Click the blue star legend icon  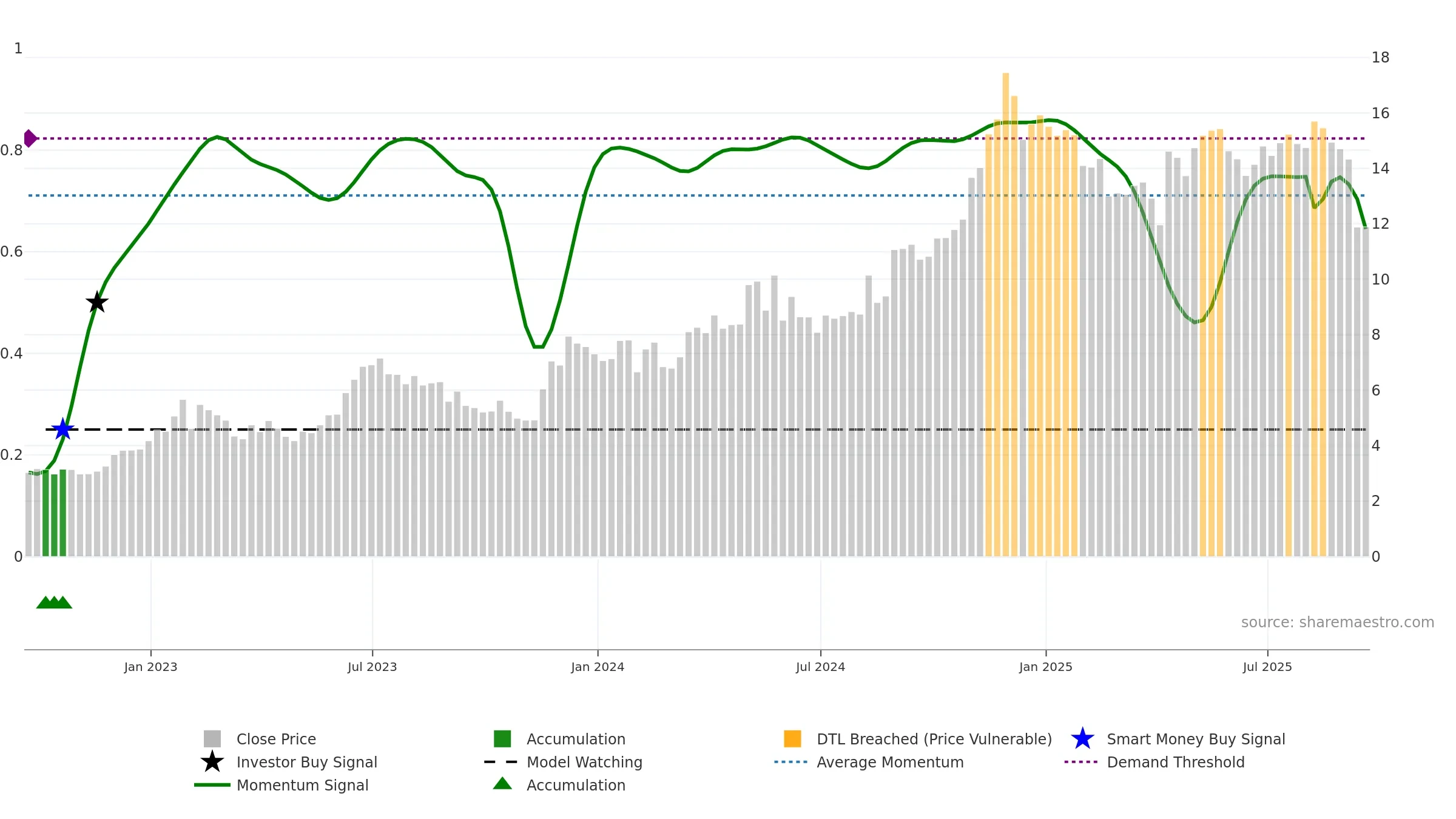1082,739
